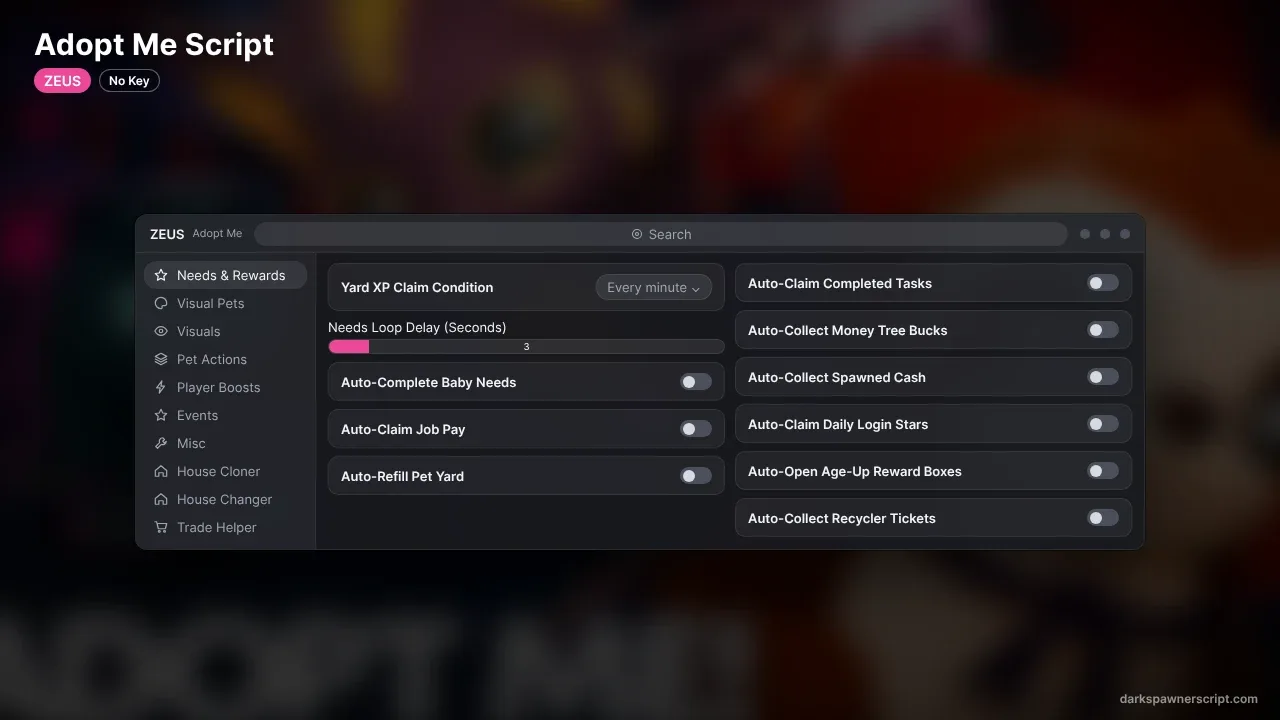
Task: Click the Needs Loop Delay slider
Action: 526,347
